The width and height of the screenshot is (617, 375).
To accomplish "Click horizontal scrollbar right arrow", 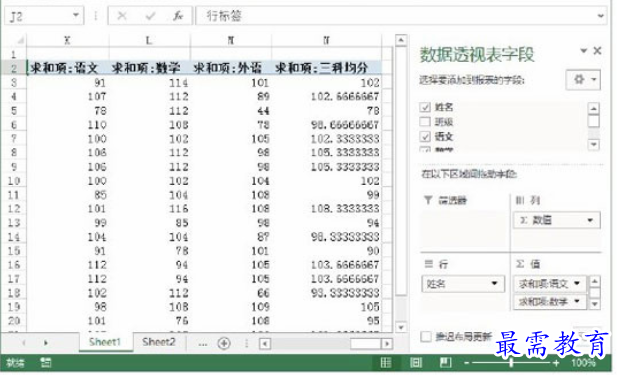I will pyautogui.click(x=387, y=344).
